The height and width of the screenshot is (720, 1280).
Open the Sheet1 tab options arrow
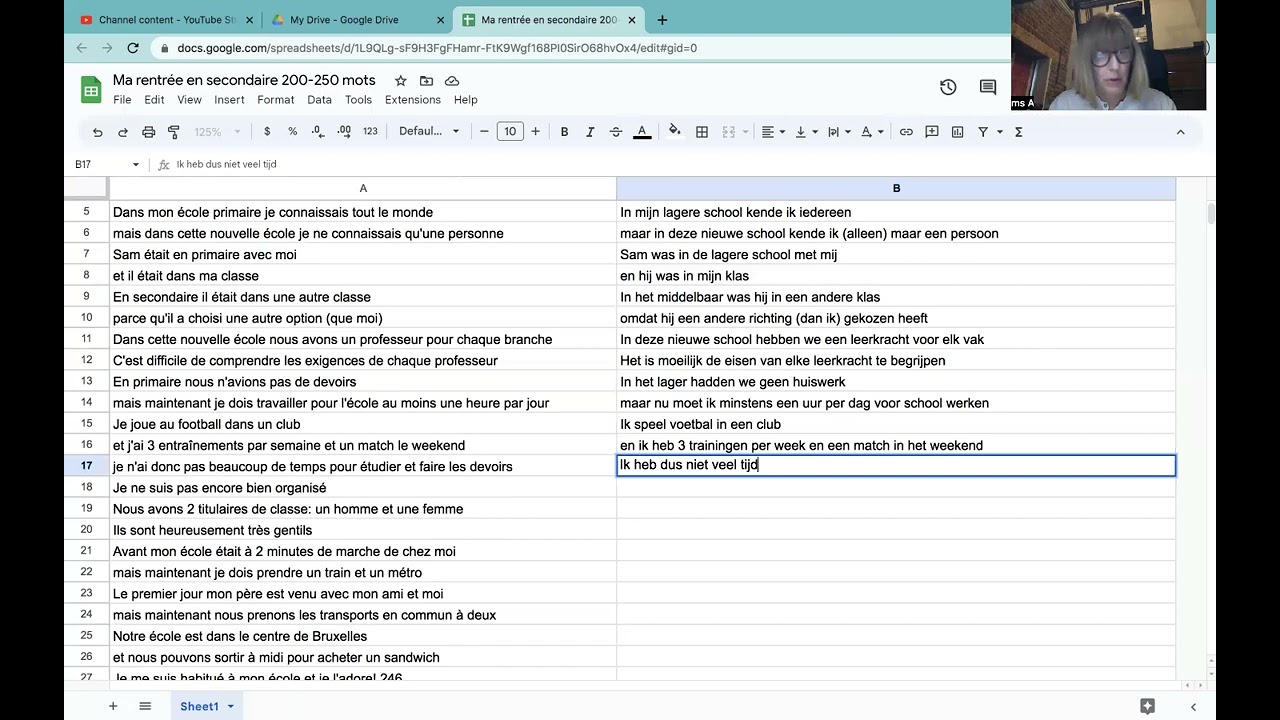[x=231, y=706]
